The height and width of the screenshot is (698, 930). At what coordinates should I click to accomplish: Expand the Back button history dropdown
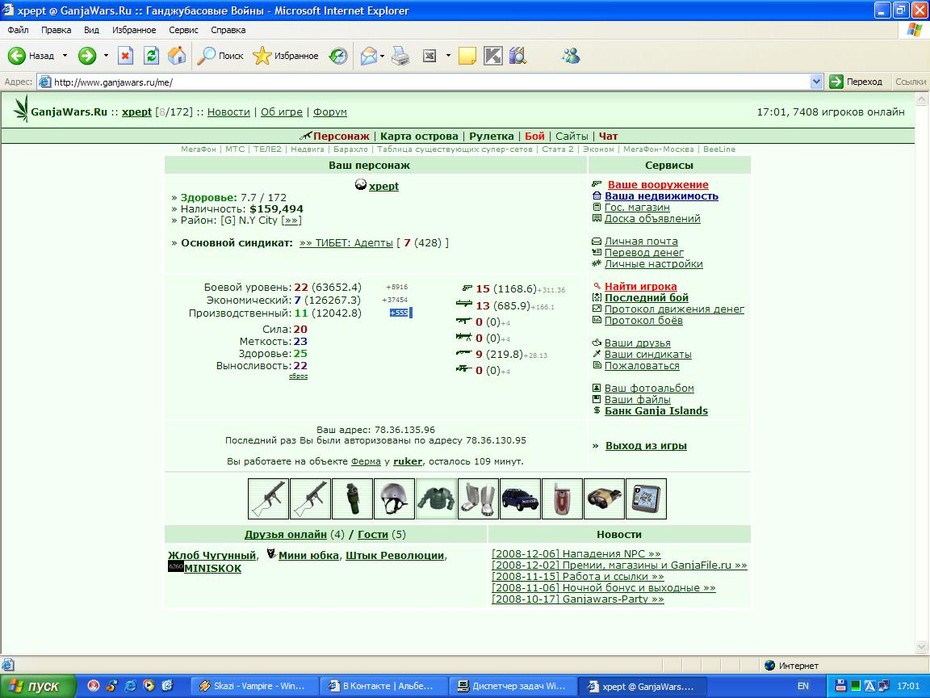(x=65, y=56)
